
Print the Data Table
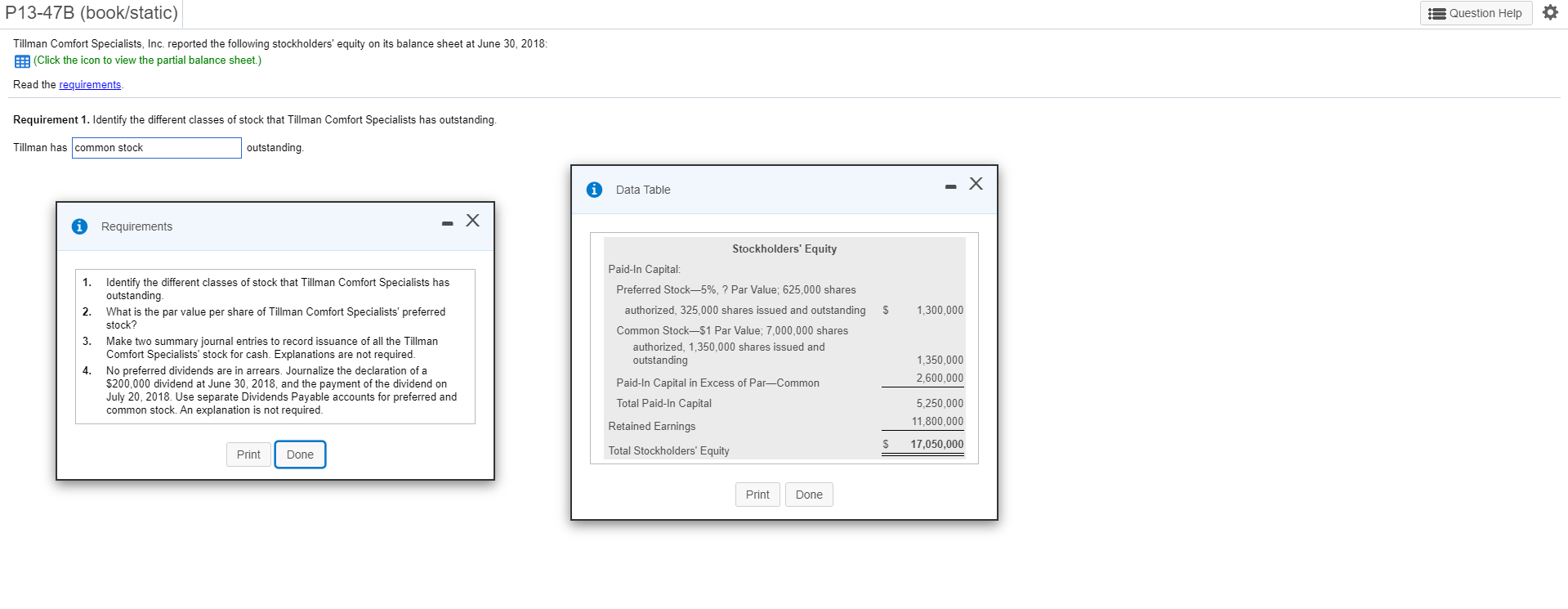coord(757,495)
